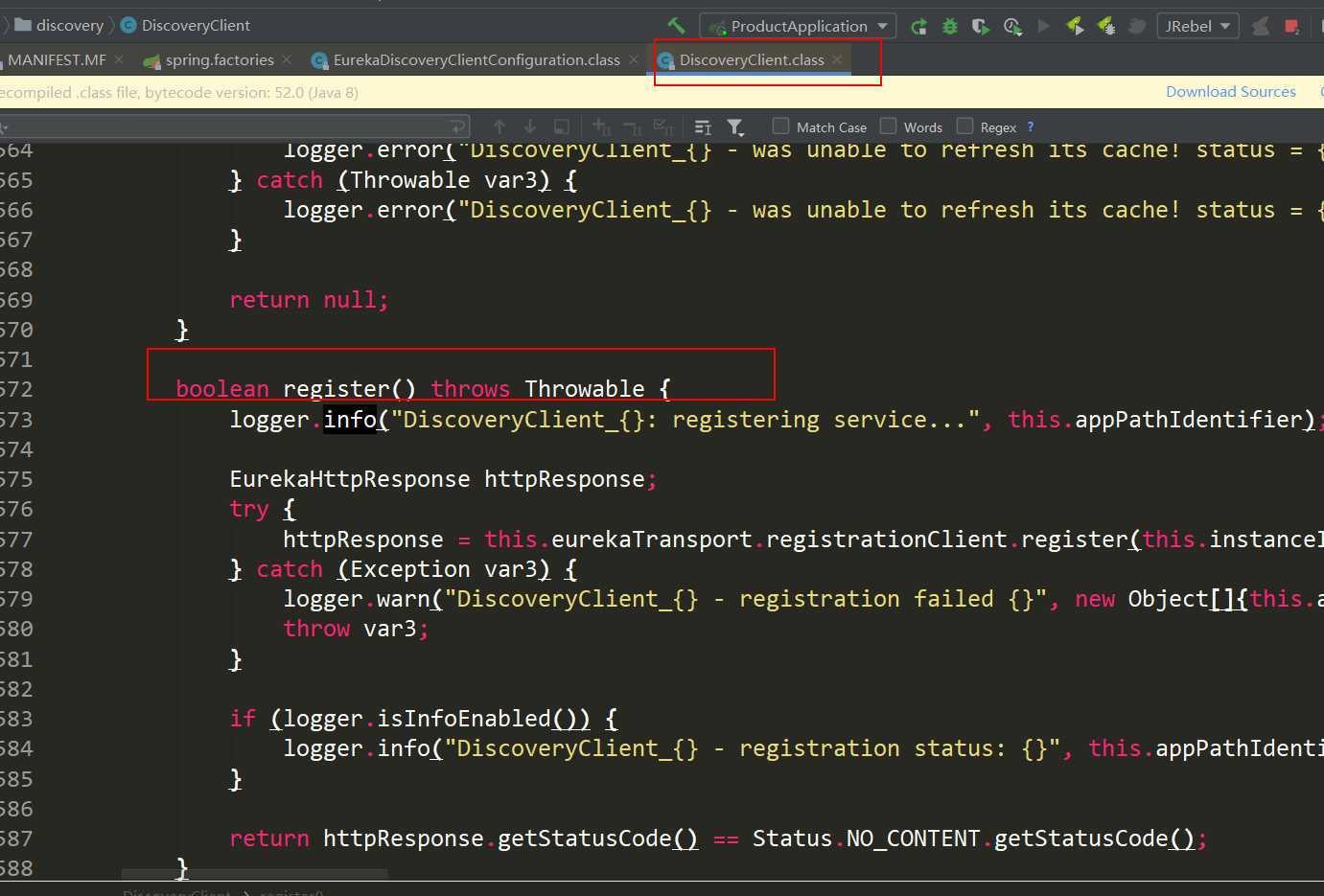Open the ProductApplication run configuration dropdown

click(x=799, y=26)
